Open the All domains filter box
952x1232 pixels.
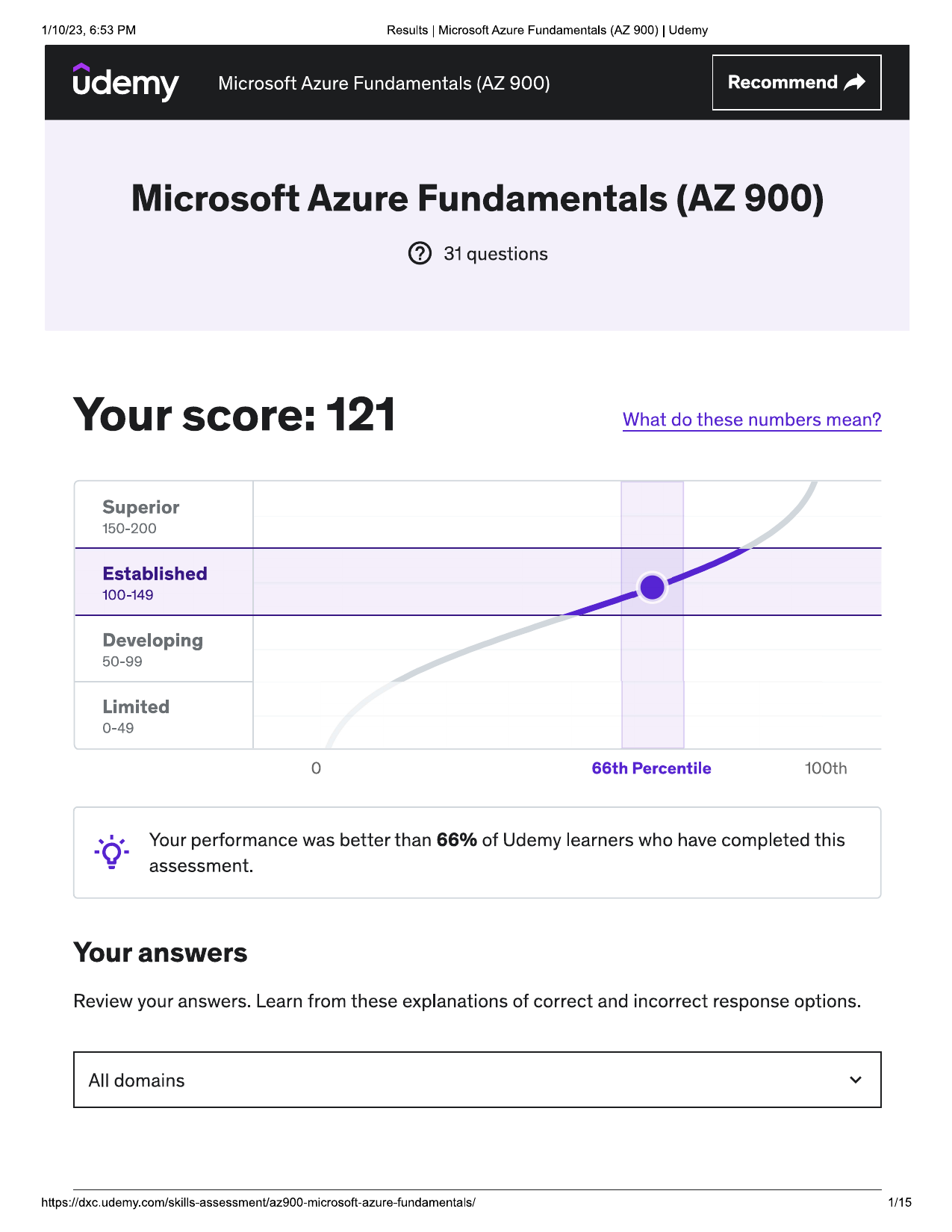(477, 1080)
